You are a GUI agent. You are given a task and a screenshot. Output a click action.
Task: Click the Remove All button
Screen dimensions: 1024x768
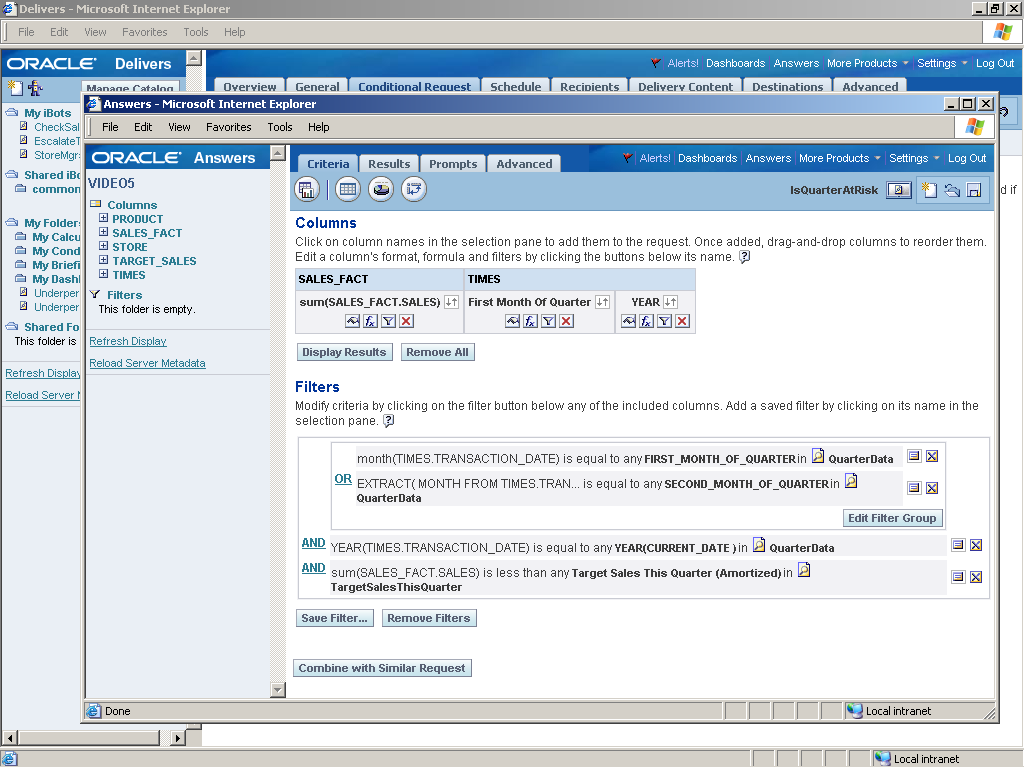[x=437, y=352]
